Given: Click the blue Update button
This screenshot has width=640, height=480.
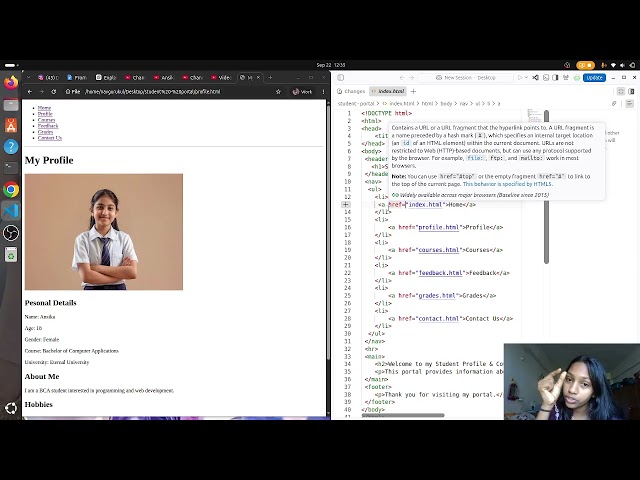Looking at the screenshot, I should point(594,78).
